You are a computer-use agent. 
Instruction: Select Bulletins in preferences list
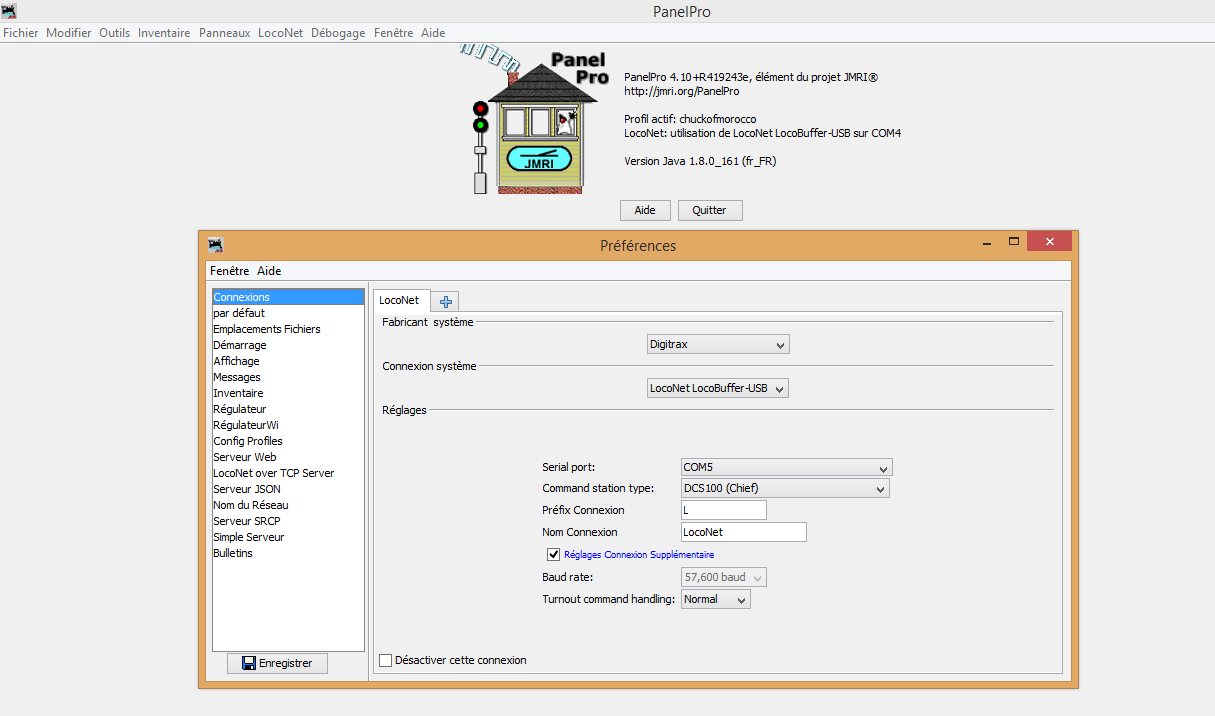click(288, 553)
